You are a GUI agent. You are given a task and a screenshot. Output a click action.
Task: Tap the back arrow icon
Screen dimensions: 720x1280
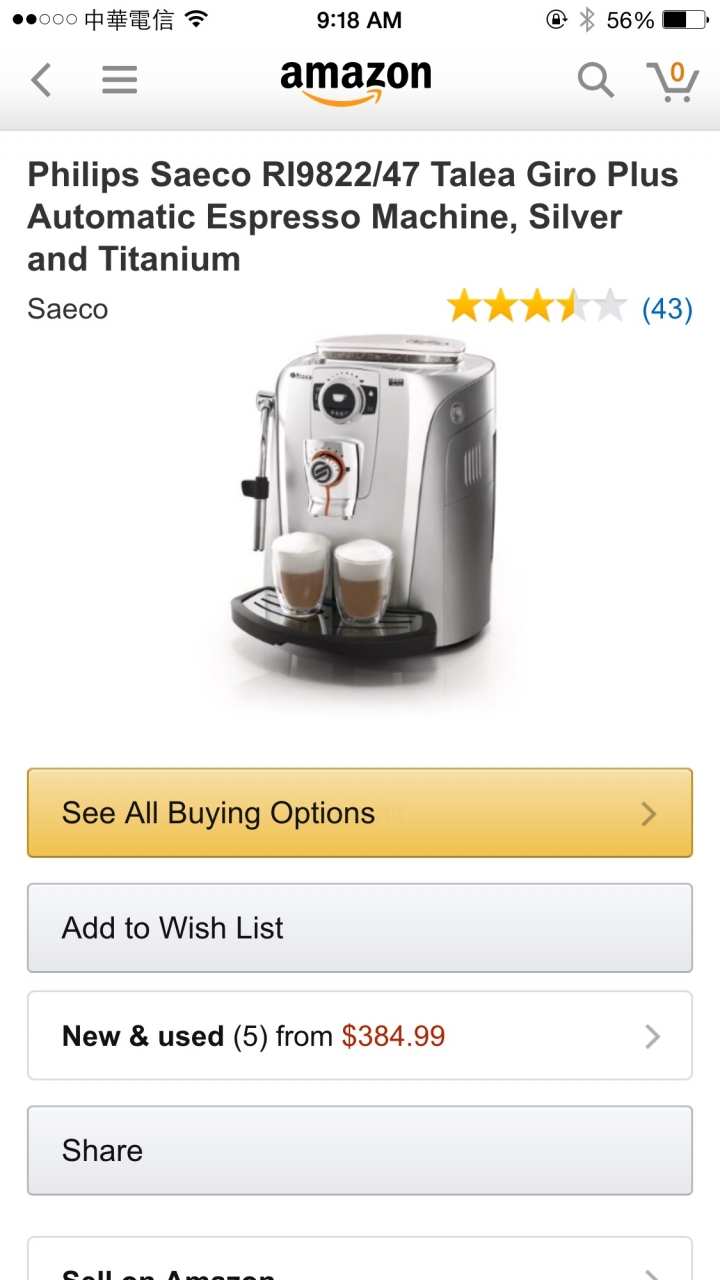click(41, 80)
